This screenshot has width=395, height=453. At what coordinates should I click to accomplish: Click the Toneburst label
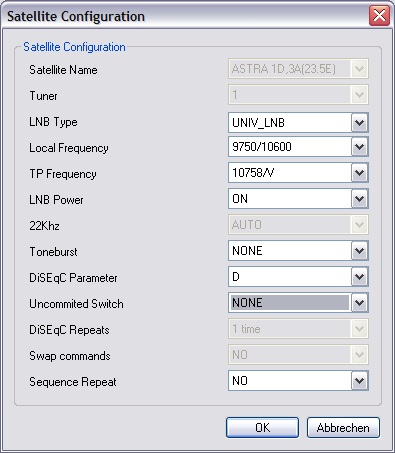(53, 252)
